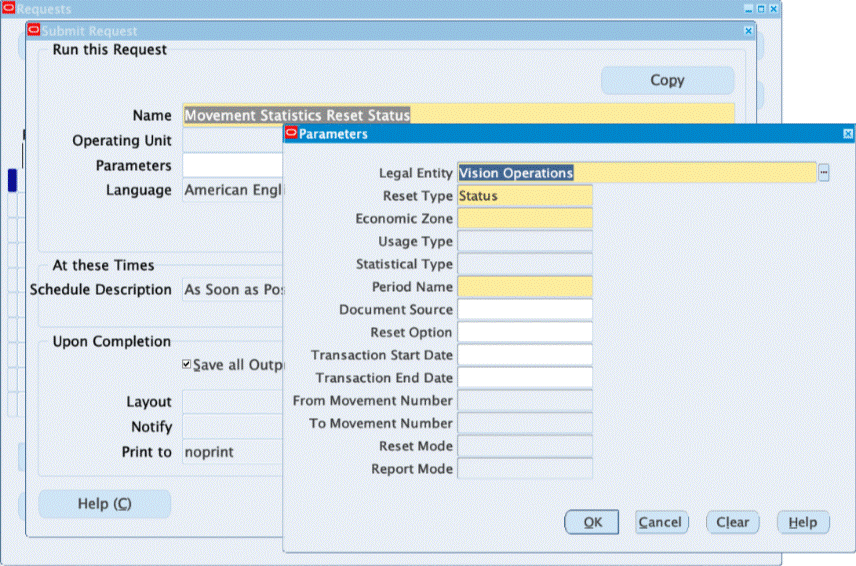
Task: Click the 'At these Times' group label
Action: click(x=103, y=265)
